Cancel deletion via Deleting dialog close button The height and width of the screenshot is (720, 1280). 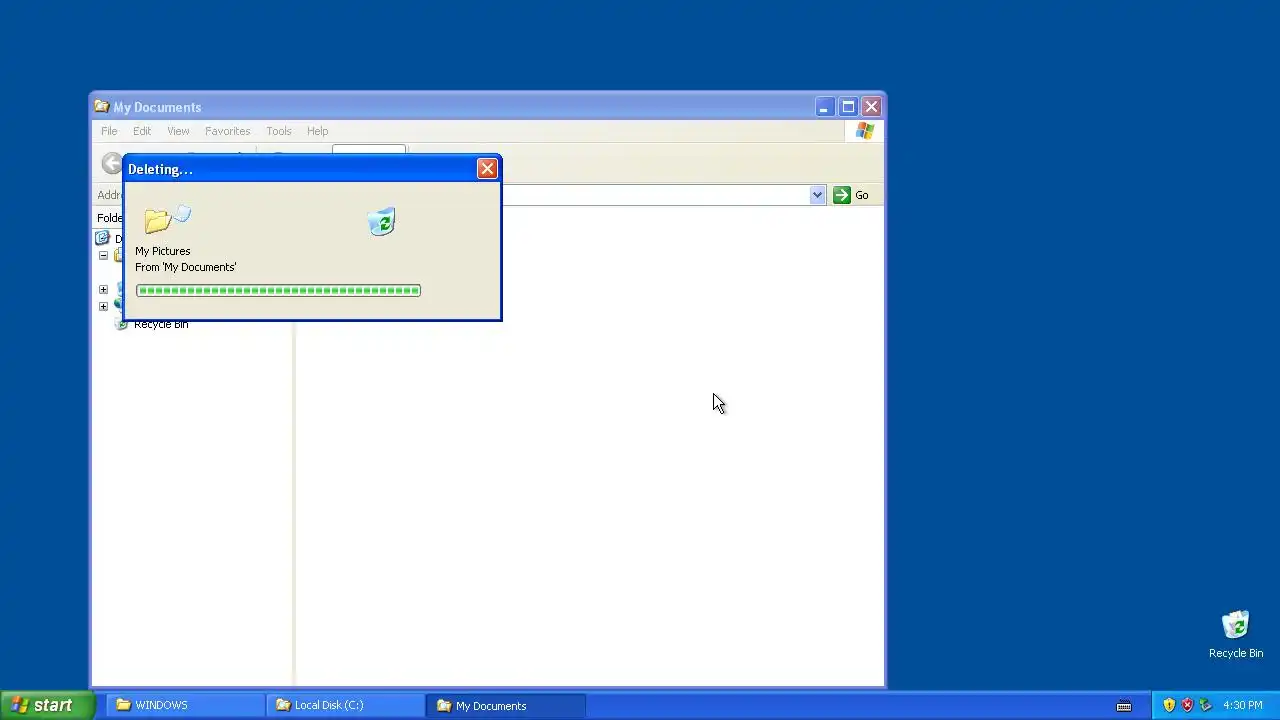pyautogui.click(x=487, y=168)
